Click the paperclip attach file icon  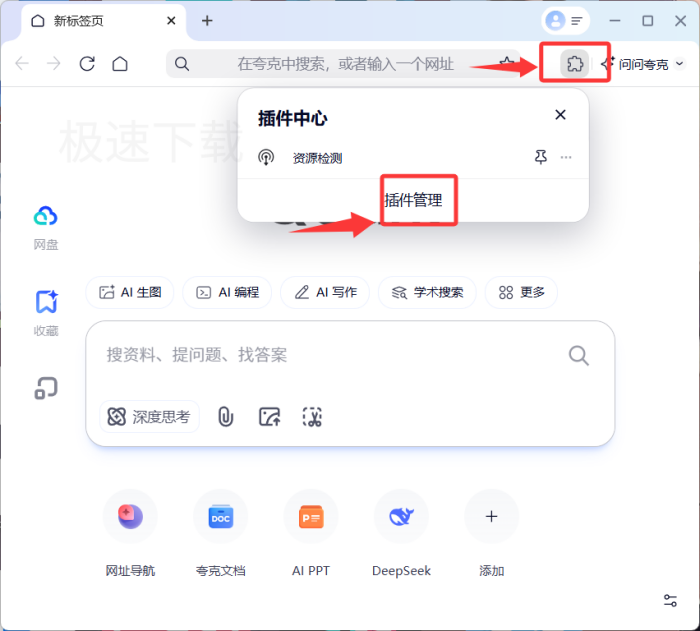(x=226, y=417)
